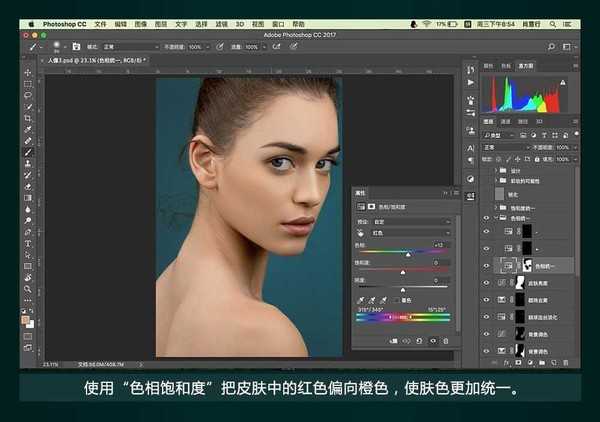Select the Crop tool

pos(28,118)
